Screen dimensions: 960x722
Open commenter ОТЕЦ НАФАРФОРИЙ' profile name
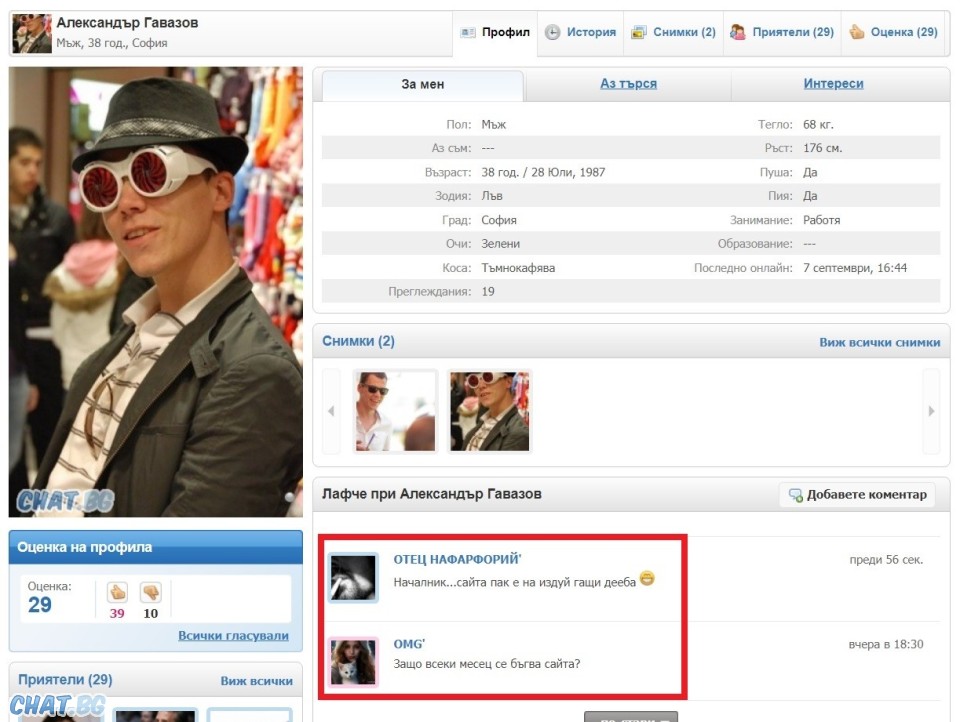click(457, 559)
